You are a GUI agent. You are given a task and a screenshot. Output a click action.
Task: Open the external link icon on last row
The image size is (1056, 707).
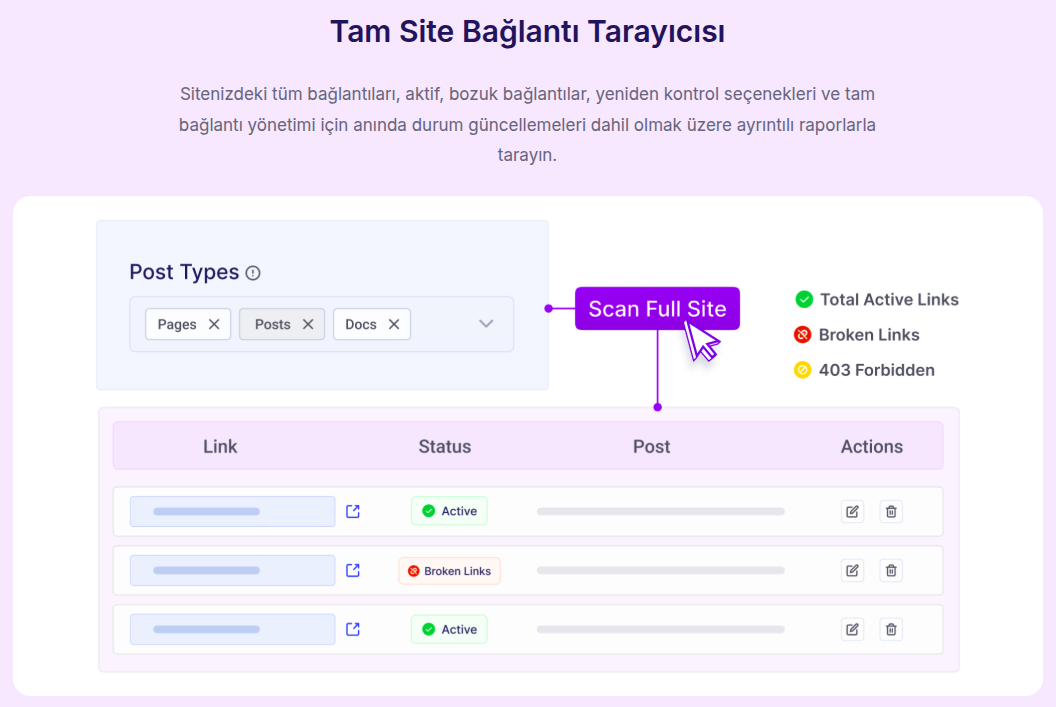click(352, 629)
